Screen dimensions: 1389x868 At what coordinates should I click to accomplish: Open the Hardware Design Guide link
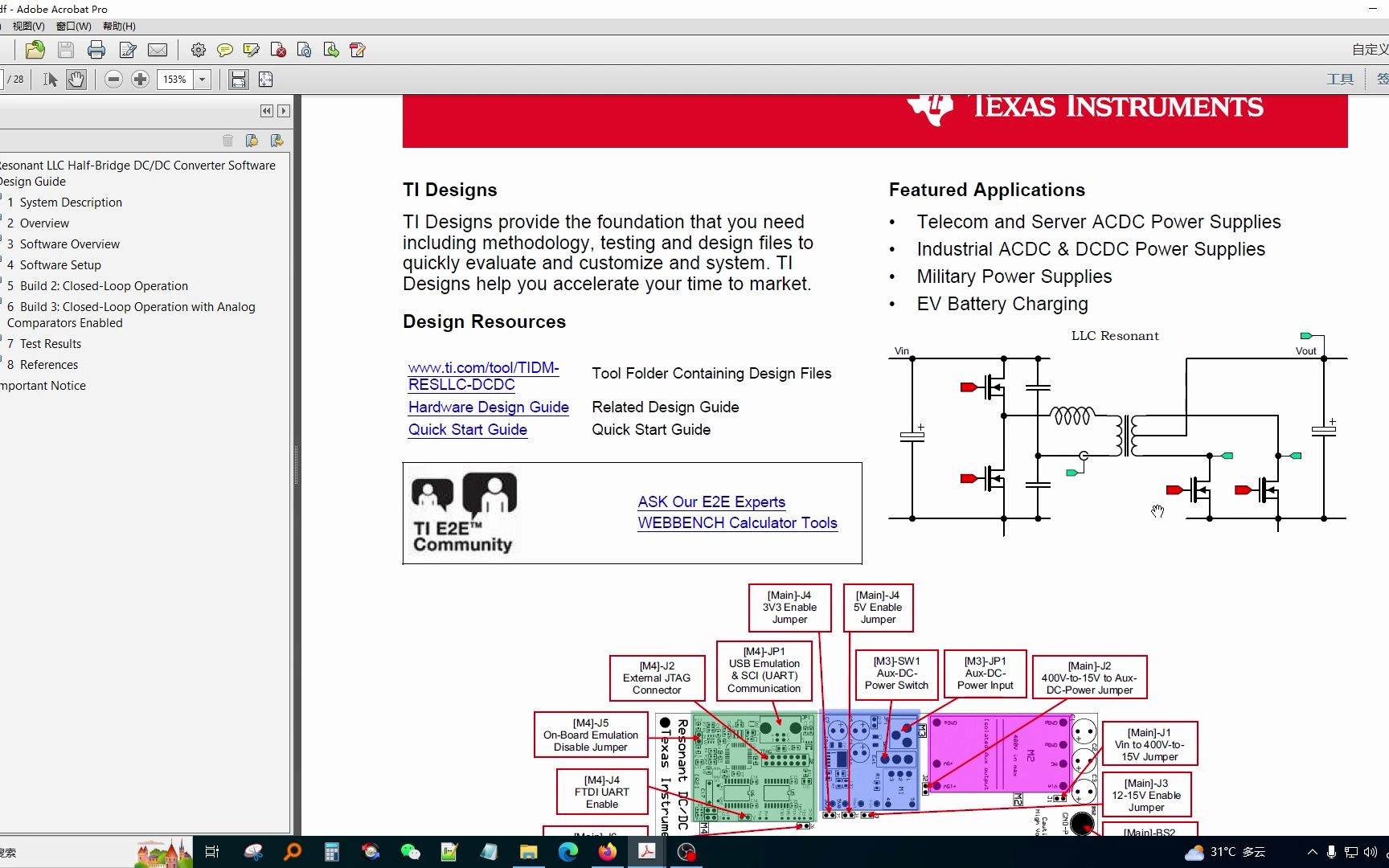[x=489, y=407]
